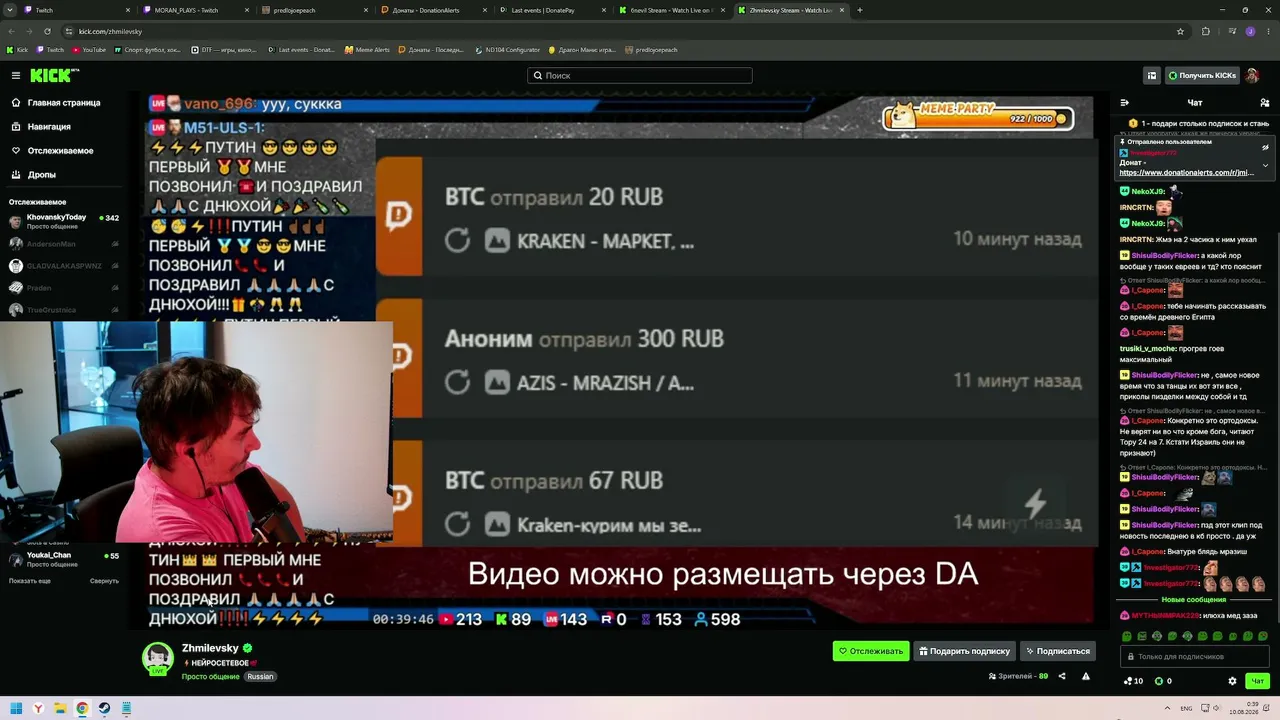The height and width of the screenshot is (720, 1280).
Task: Open Meme Alerts bookmark
Action: click(x=367, y=49)
